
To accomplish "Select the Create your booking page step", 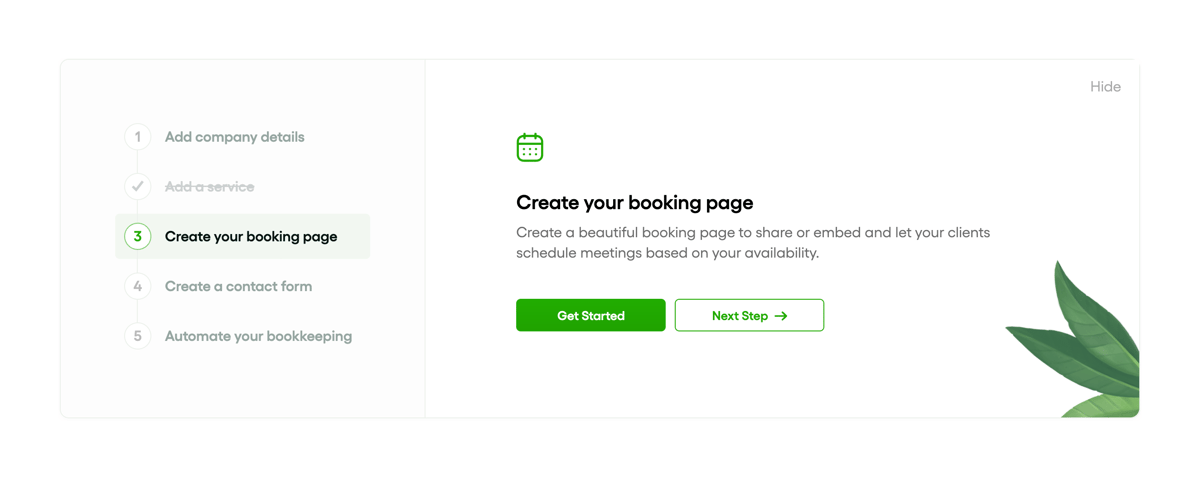I will tap(250, 237).
